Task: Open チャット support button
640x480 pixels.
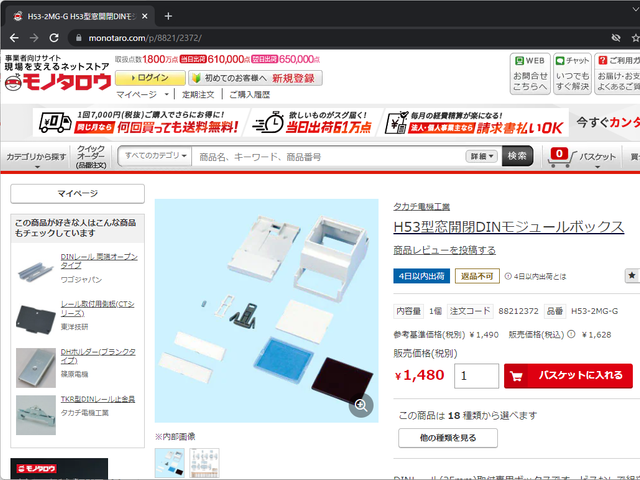Action: (x=572, y=74)
